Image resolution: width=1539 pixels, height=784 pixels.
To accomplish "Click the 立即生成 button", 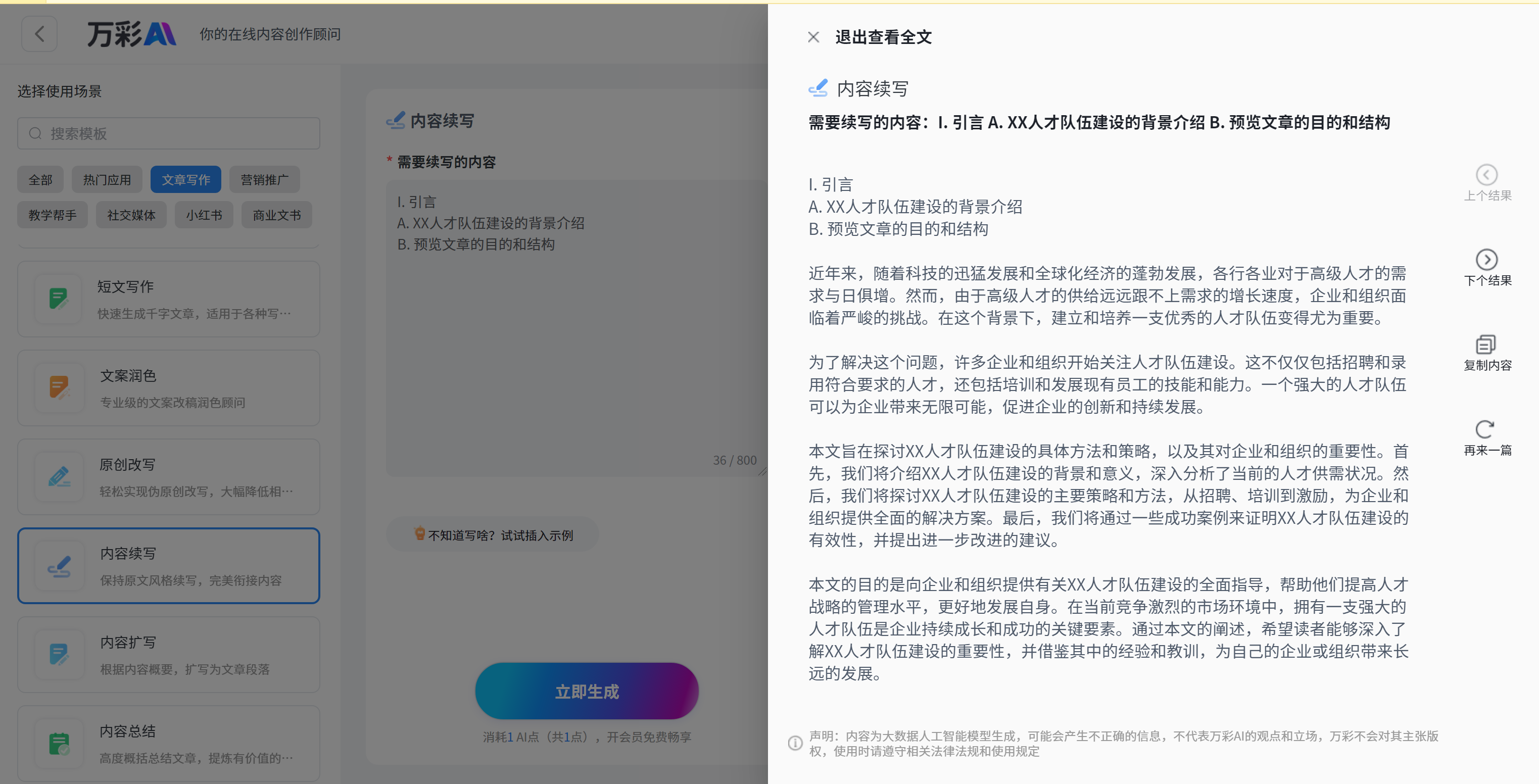I will (x=587, y=692).
